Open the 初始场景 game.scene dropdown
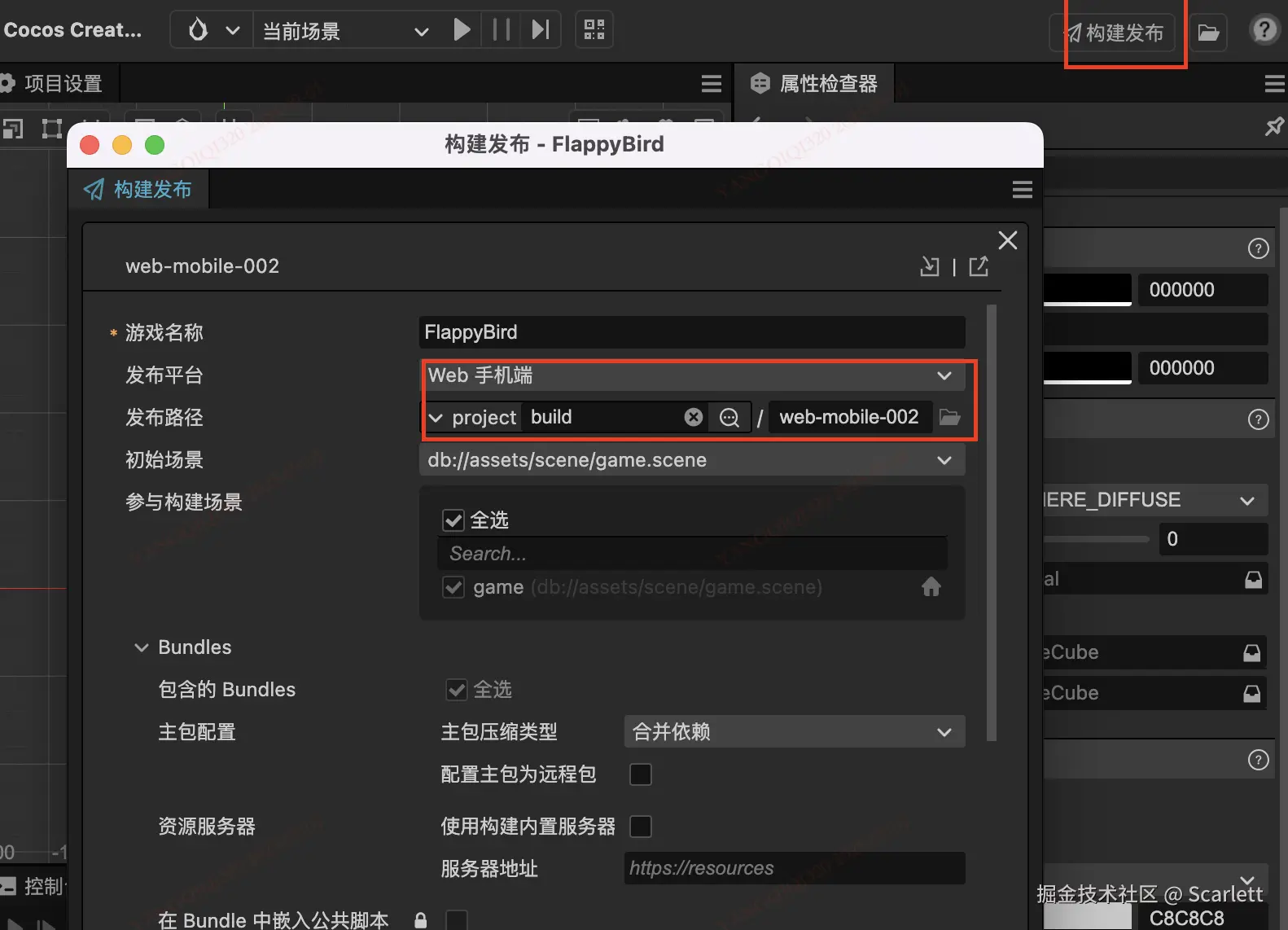The width and height of the screenshot is (1288, 930). tap(692, 460)
